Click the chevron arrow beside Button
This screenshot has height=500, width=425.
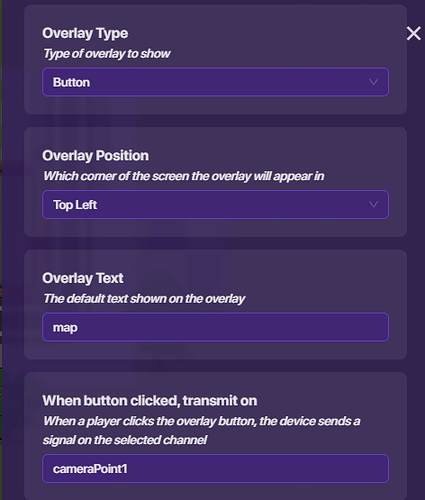click(x=373, y=82)
